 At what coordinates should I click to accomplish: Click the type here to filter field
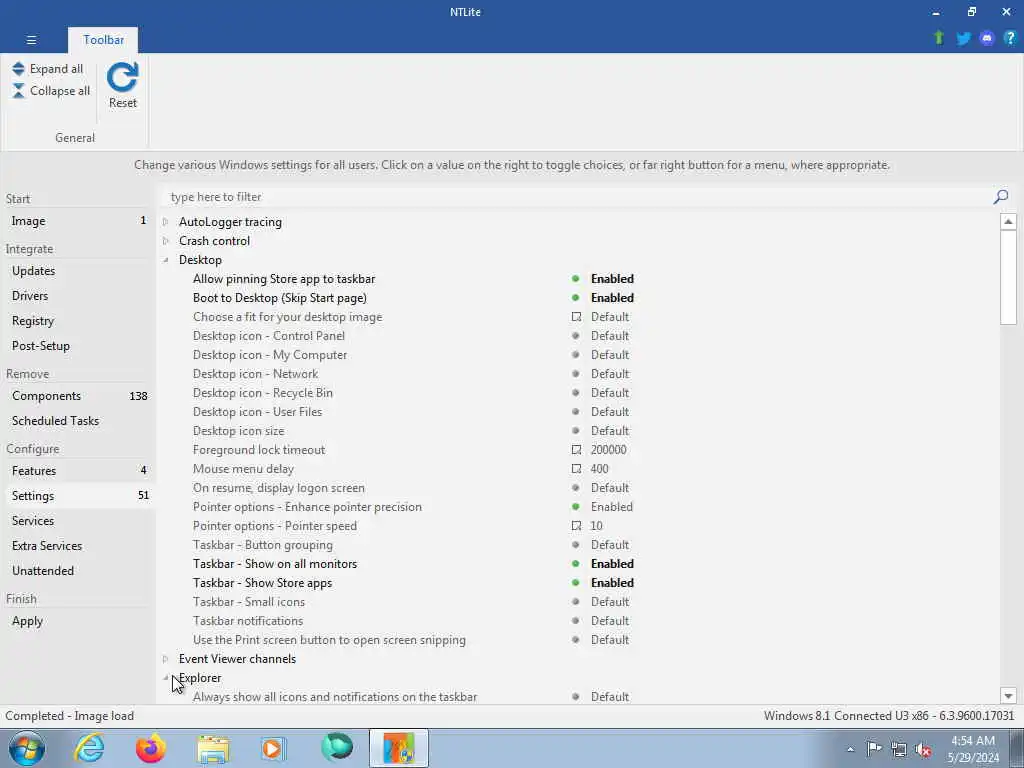[577, 197]
